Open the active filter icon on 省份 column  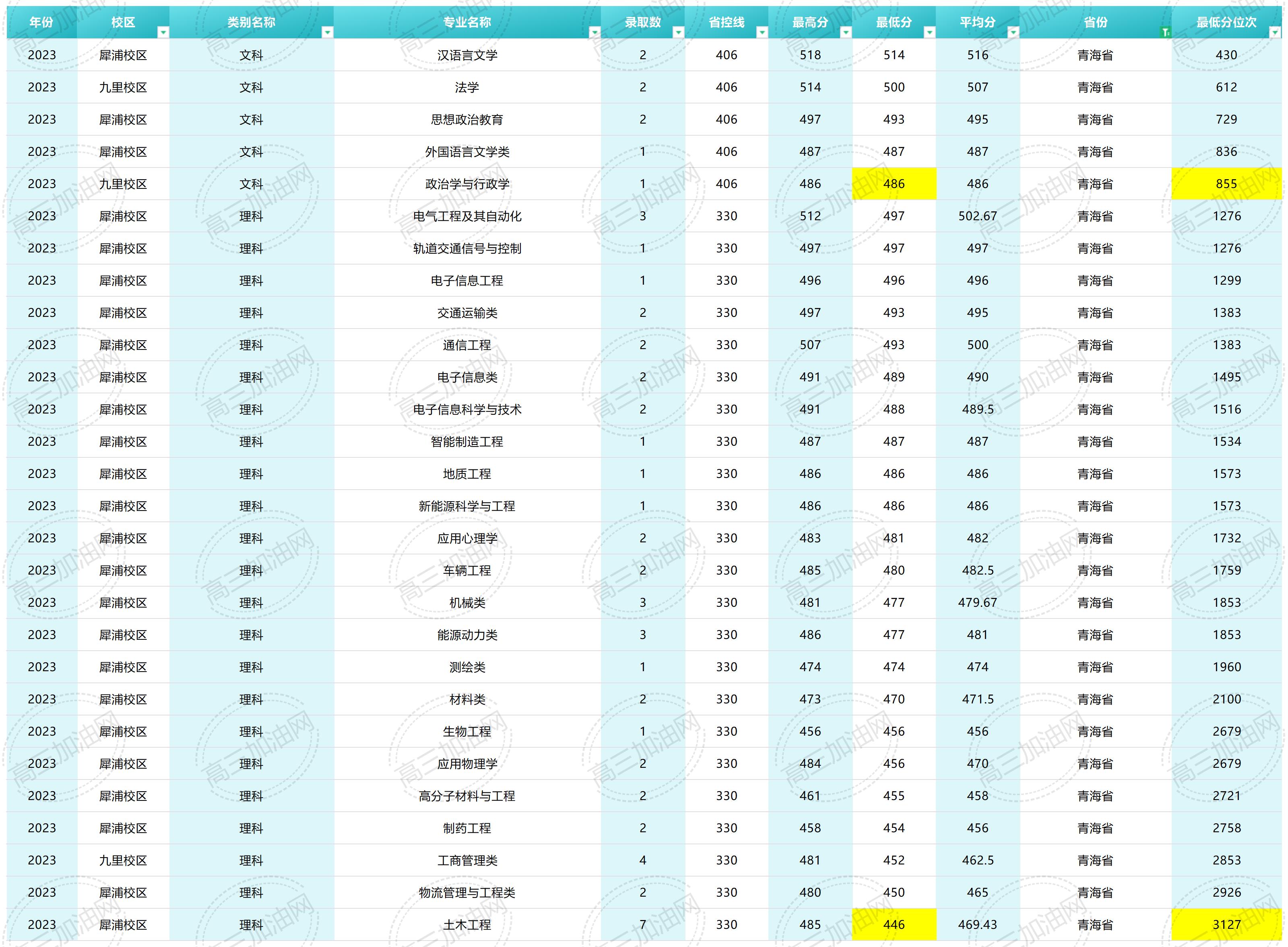1165,33
